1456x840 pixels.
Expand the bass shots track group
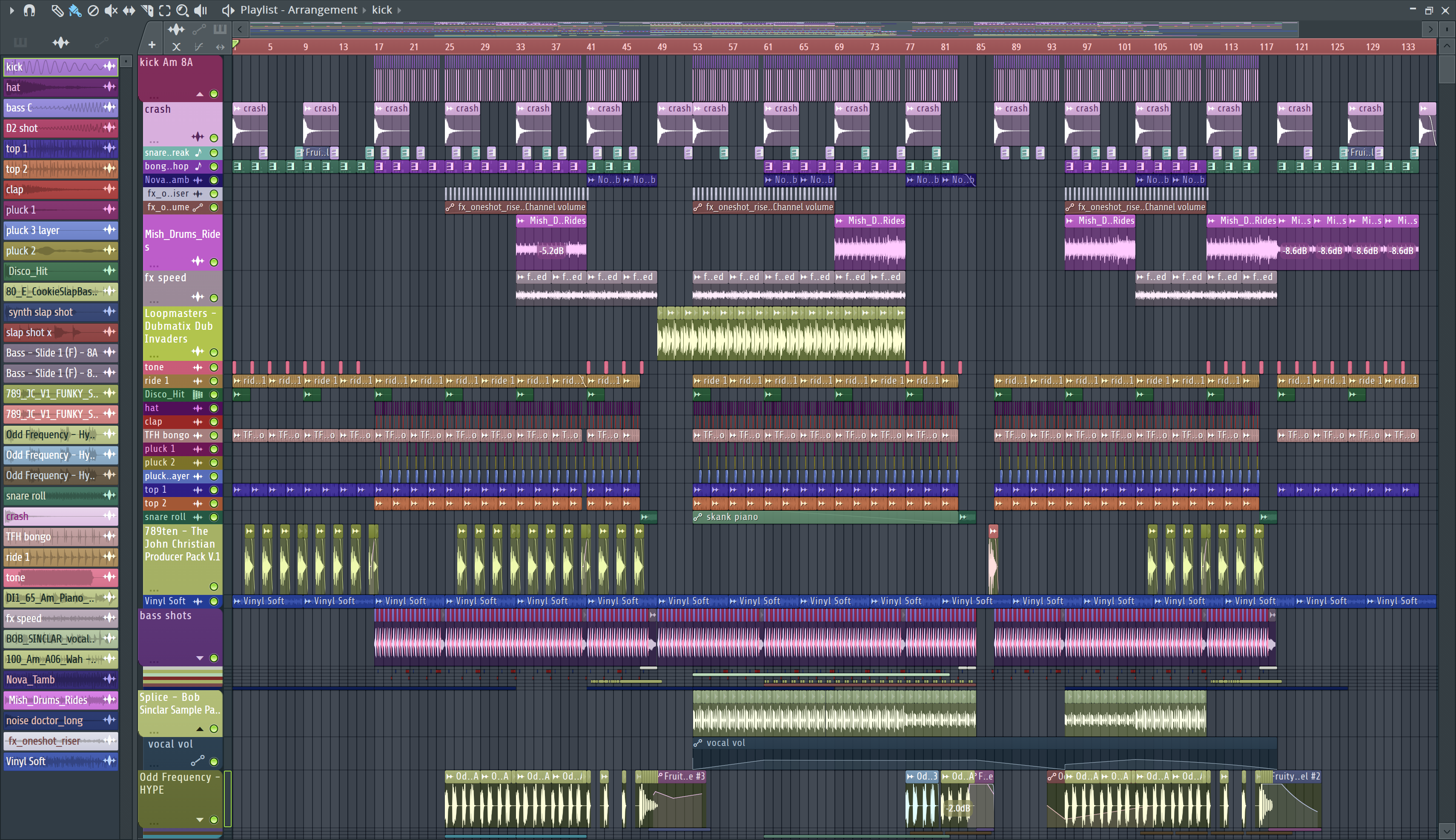pos(200,658)
